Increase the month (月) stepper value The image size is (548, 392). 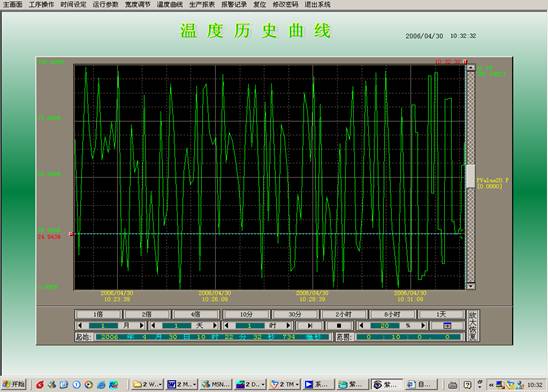click(x=142, y=326)
